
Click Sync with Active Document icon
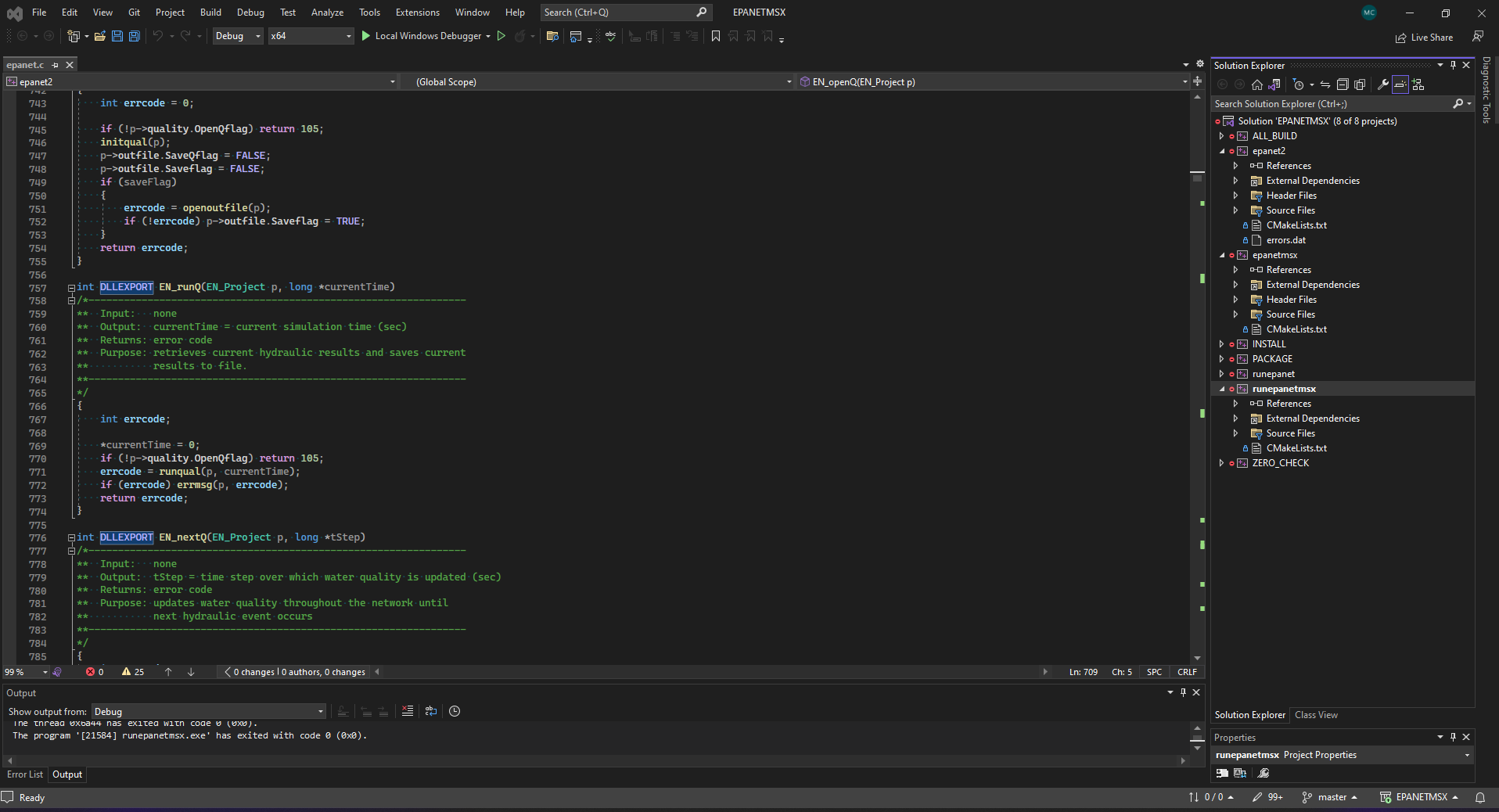[x=1325, y=84]
